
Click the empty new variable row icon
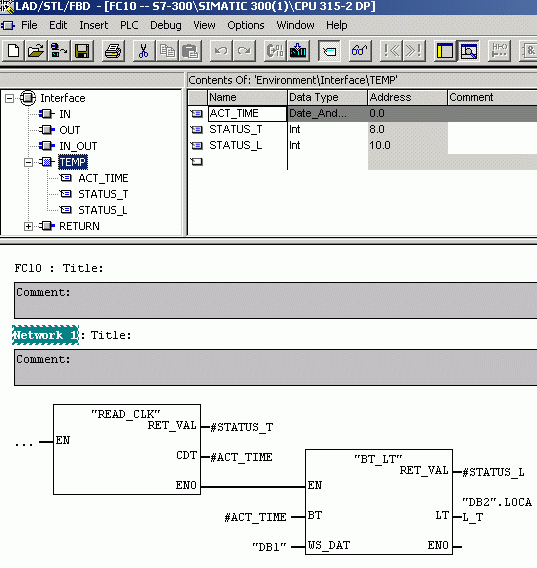[197, 162]
